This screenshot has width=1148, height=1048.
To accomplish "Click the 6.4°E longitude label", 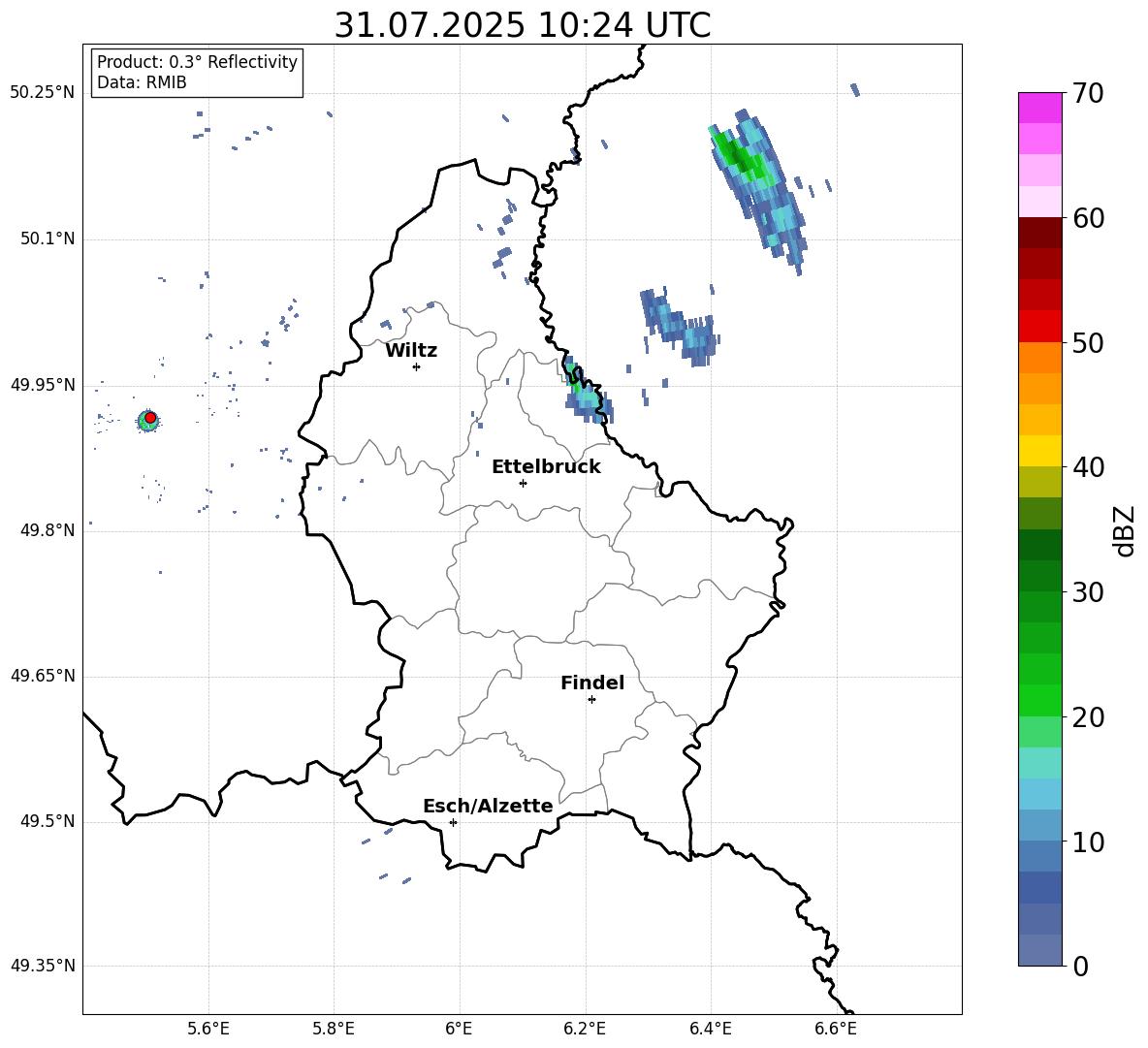I will tap(710, 1029).
